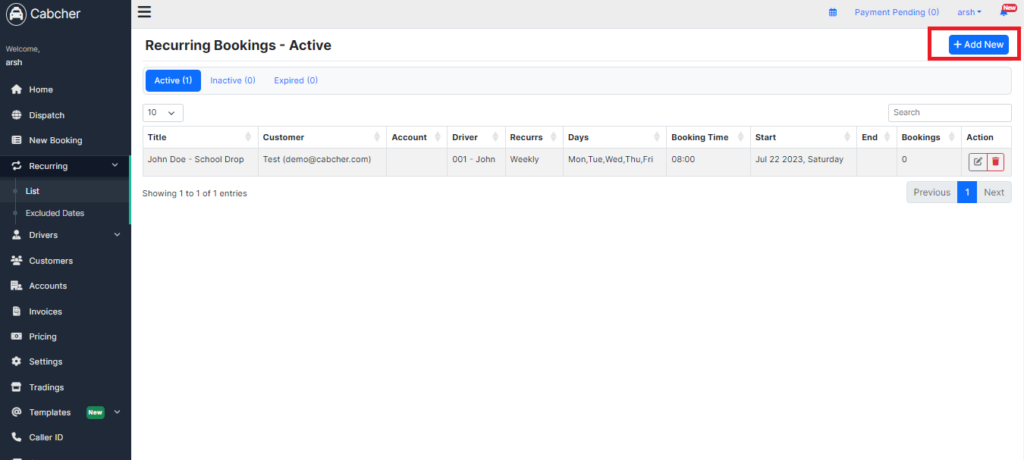The height and width of the screenshot is (460, 1024).
Task: Expand the Templates sidebar menu
Action: click(65, 412)
